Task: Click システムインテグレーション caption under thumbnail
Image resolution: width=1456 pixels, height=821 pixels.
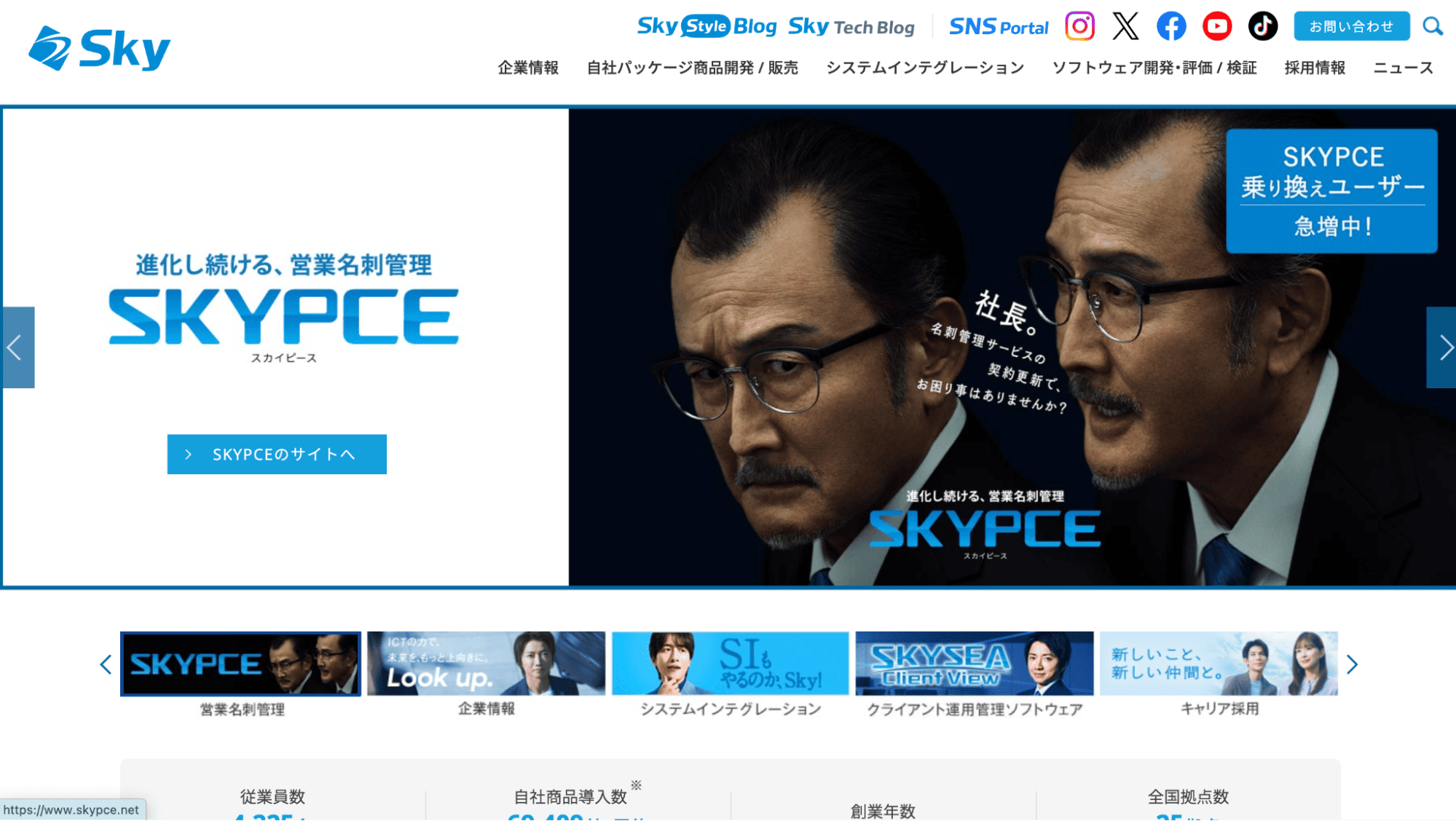Action: tap(731, 710)
